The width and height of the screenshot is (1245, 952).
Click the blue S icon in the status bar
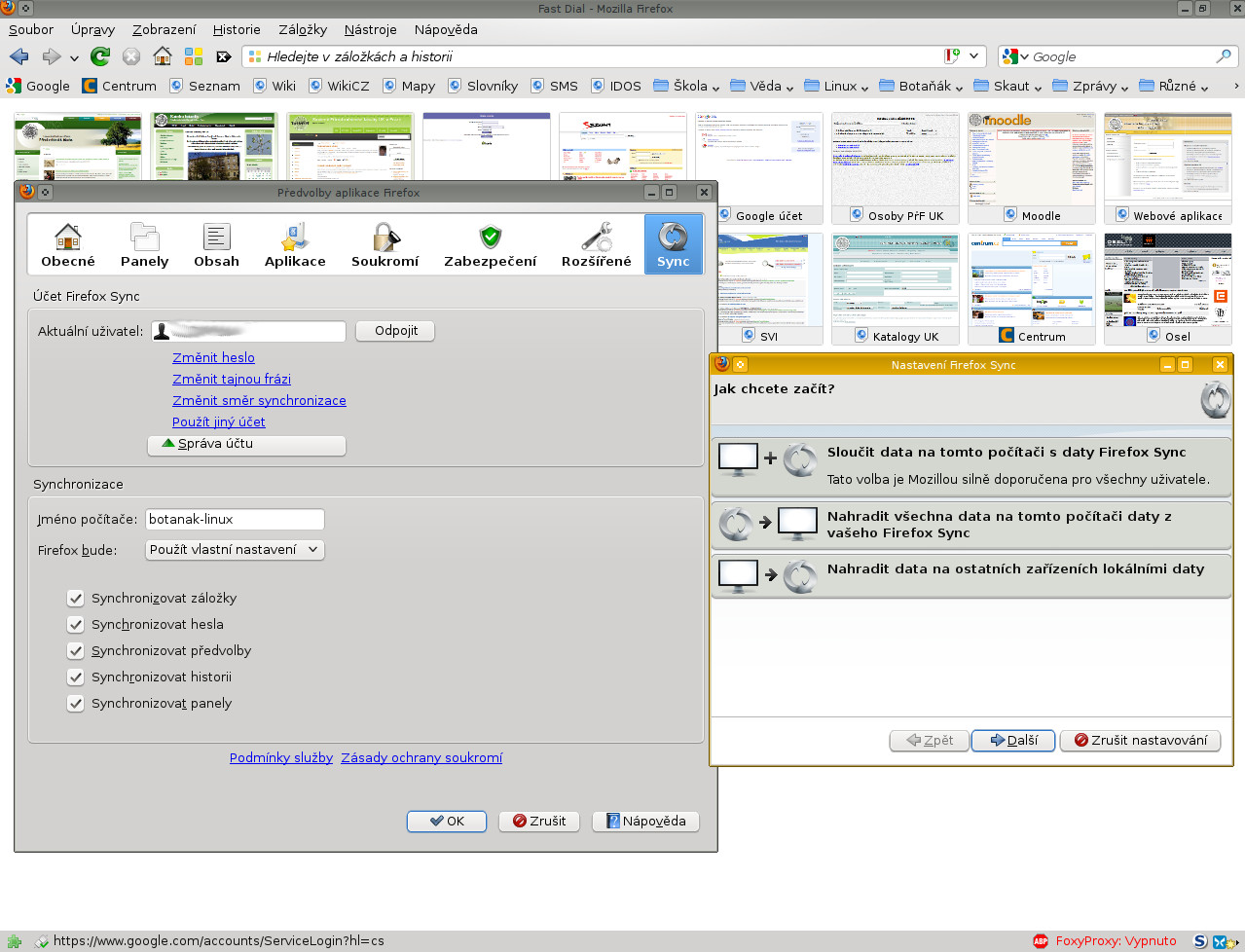click(x=1200, y=941)
